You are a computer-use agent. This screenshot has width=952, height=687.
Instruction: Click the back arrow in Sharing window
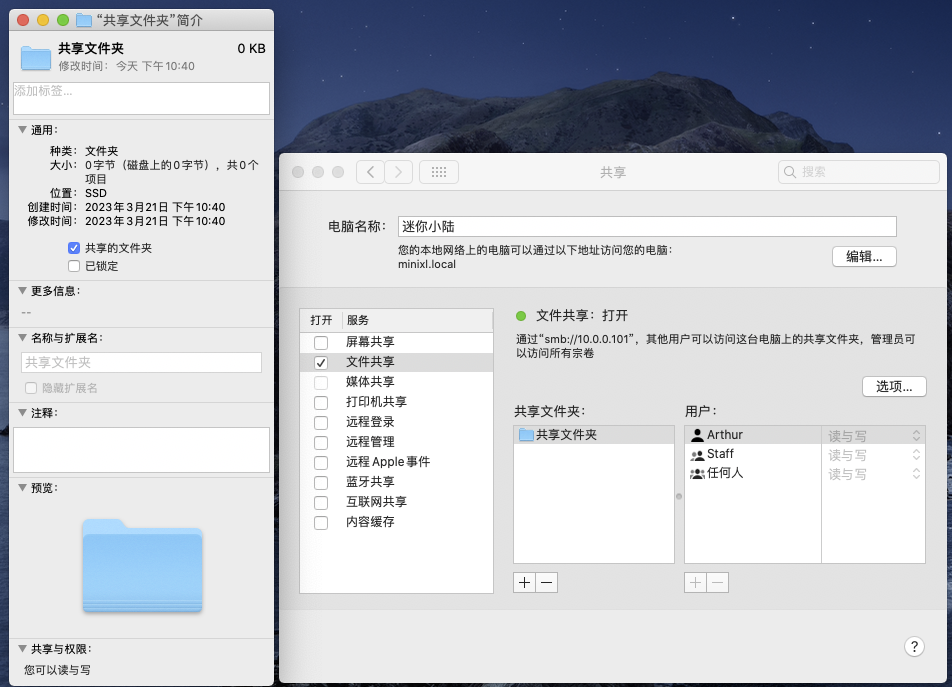tap(371, 172)
